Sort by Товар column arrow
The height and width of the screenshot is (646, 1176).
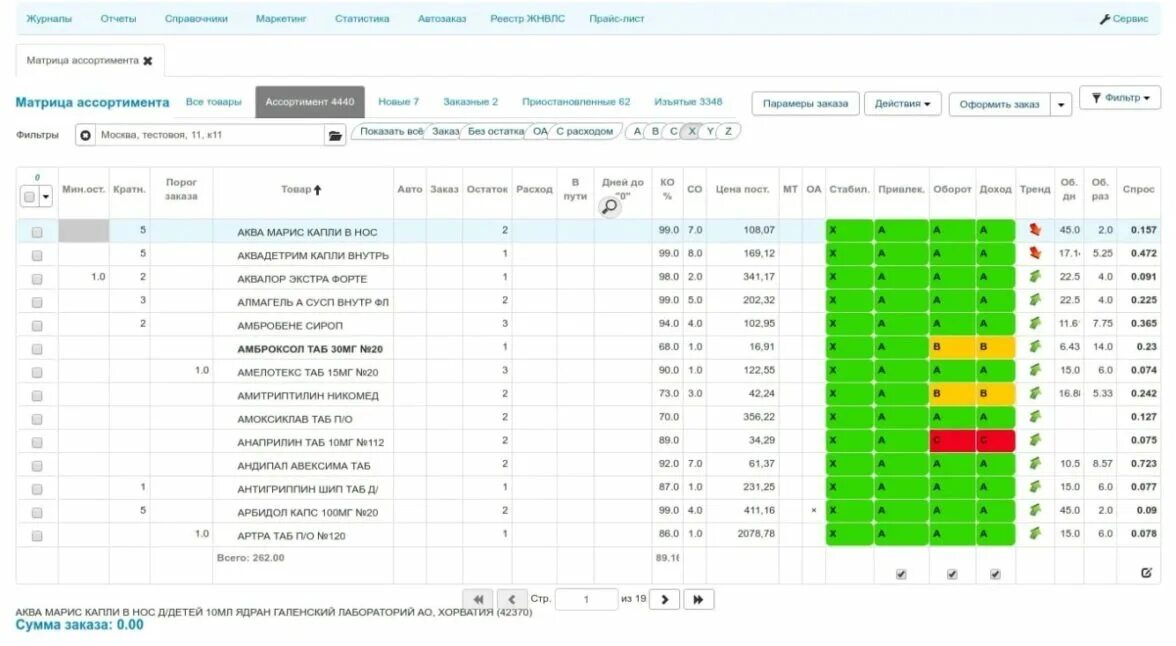tap(317, 190)
